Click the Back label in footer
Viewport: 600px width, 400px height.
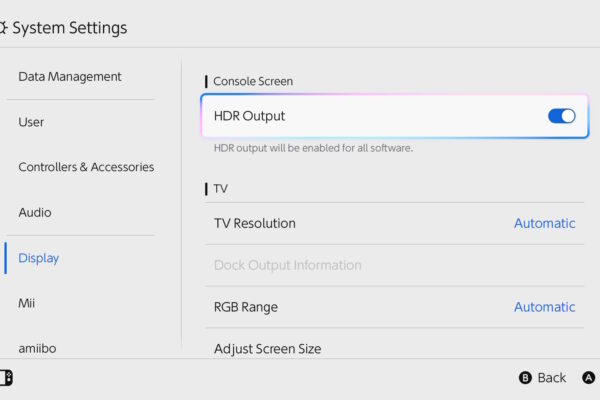tap(551, 378)
